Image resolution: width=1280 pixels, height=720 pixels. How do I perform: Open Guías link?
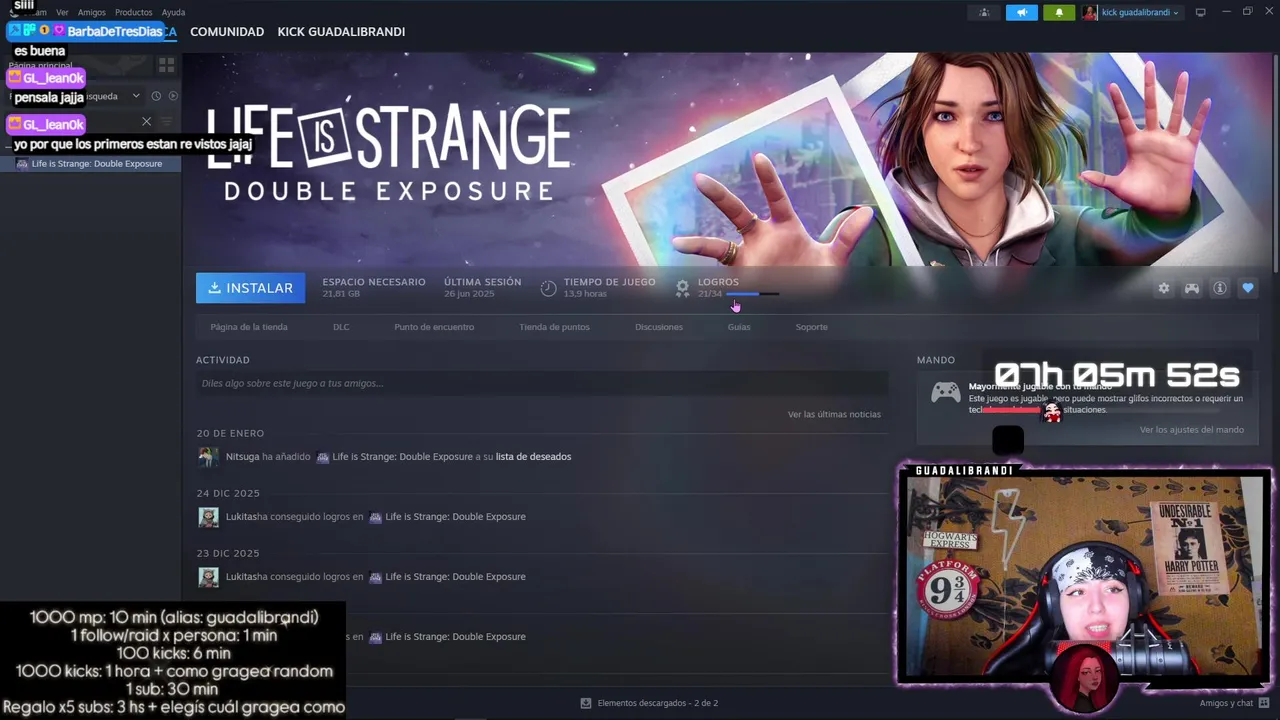pos(739,327)
